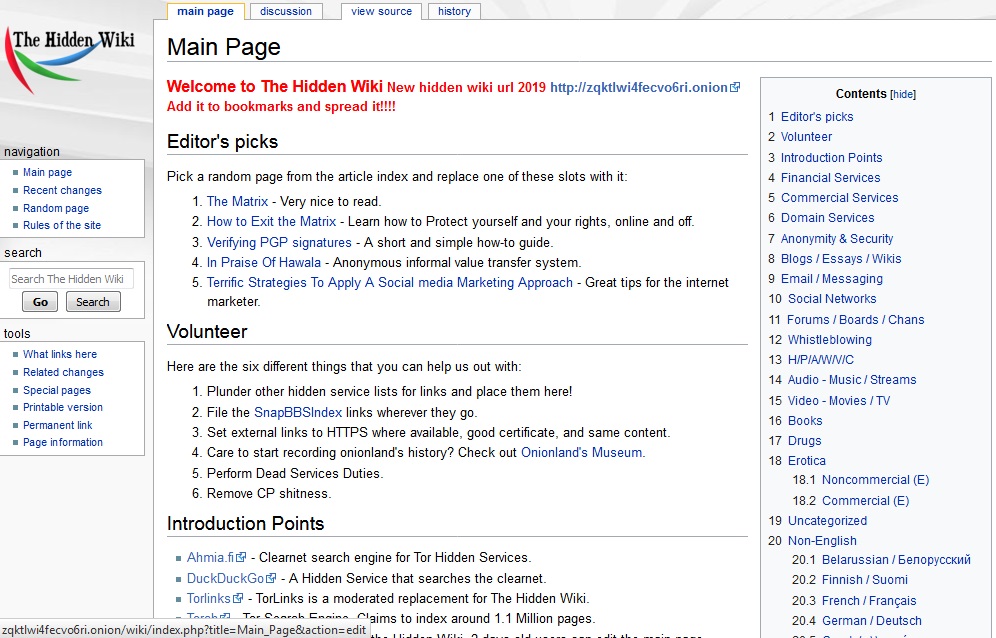Click external link icon next to DuckDuckGo

[271, 578]
